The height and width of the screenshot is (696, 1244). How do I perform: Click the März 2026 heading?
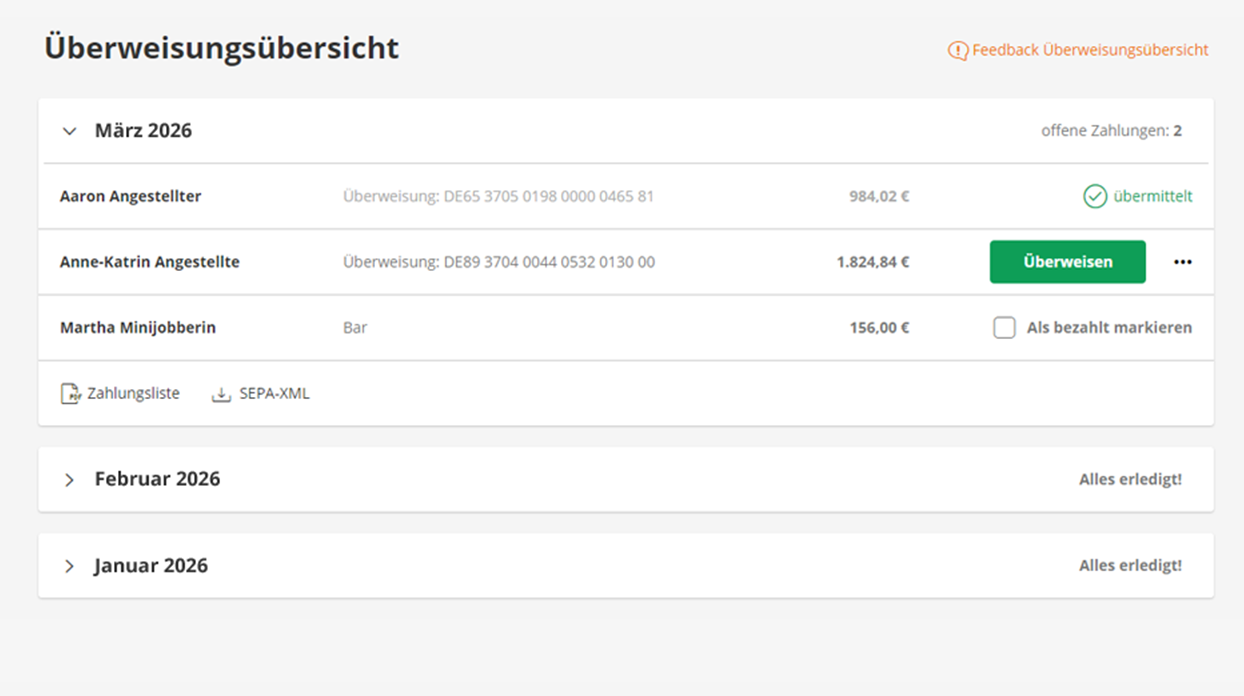(x=143, y=131)
